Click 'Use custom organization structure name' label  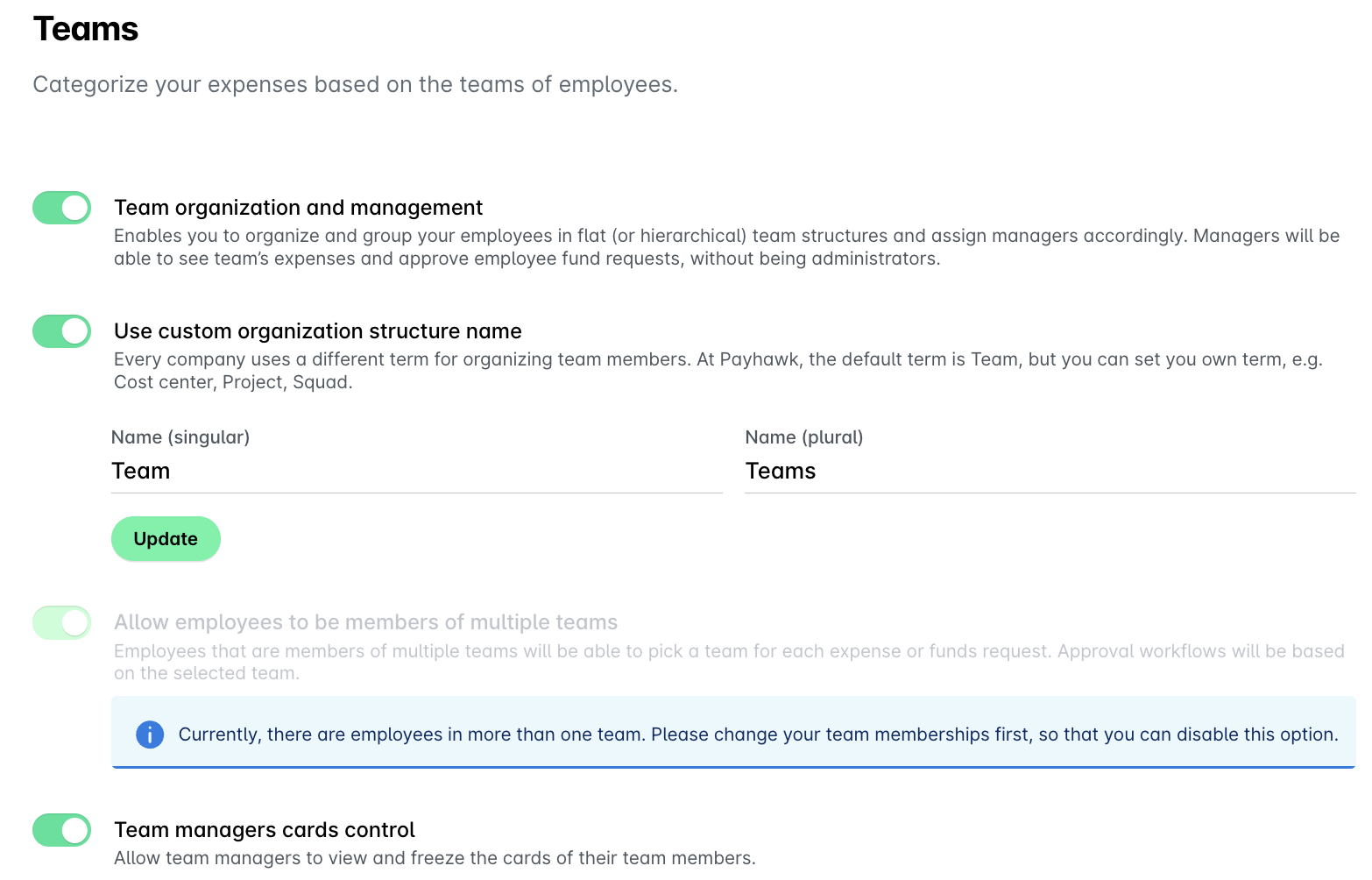coord(318,331)
